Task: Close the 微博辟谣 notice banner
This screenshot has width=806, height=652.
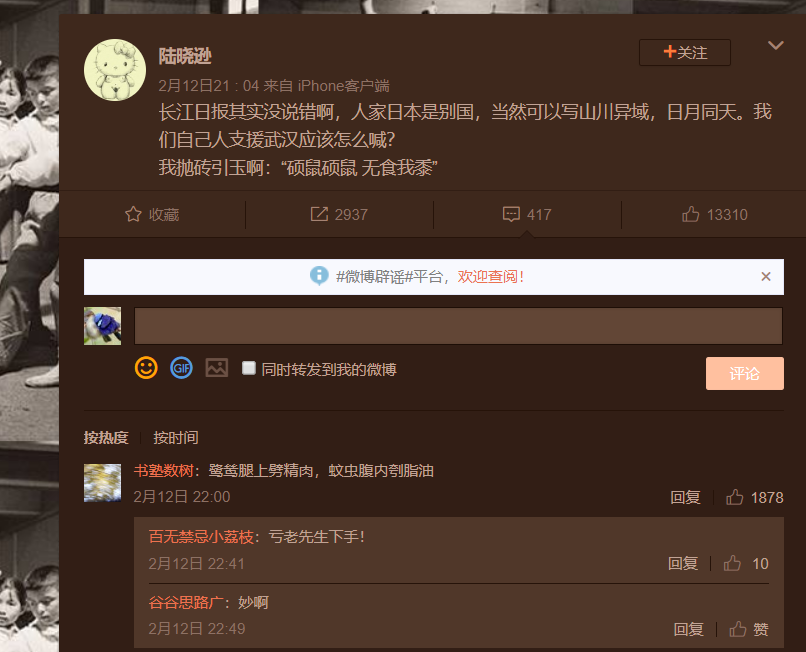Action: click(x=766, y=277)
